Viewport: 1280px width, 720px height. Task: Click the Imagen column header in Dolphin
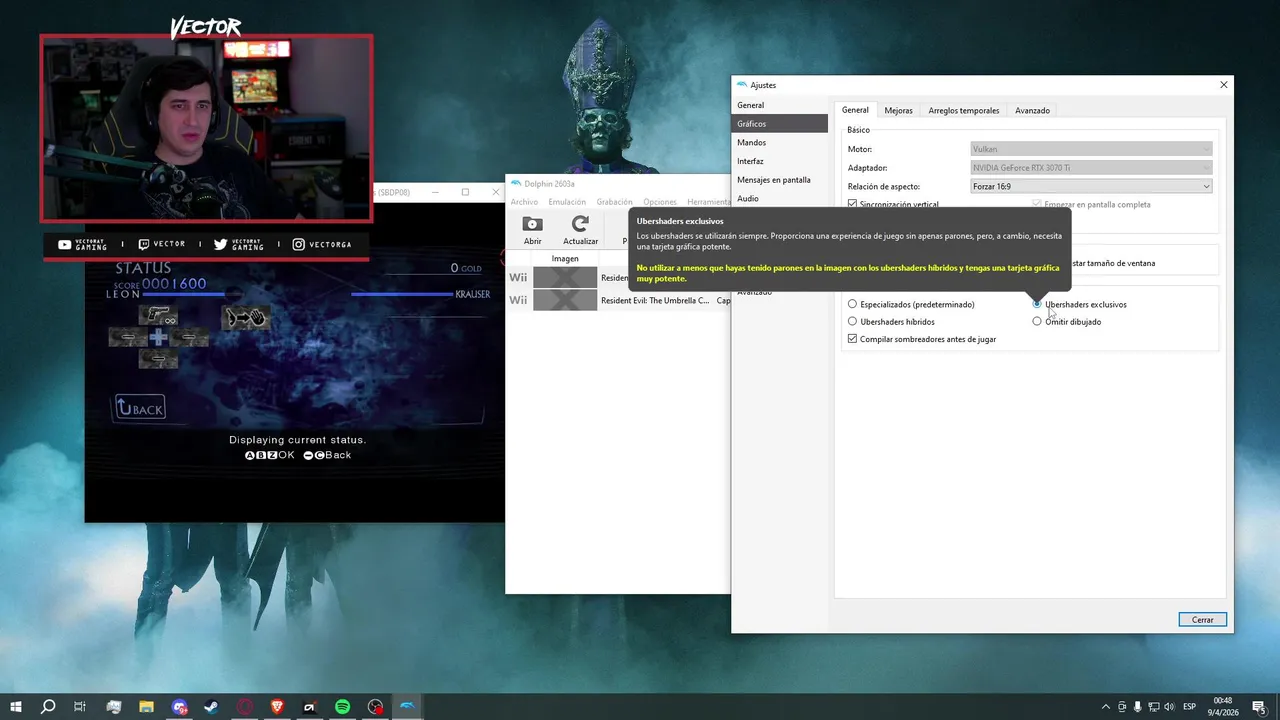pos(565,259)
